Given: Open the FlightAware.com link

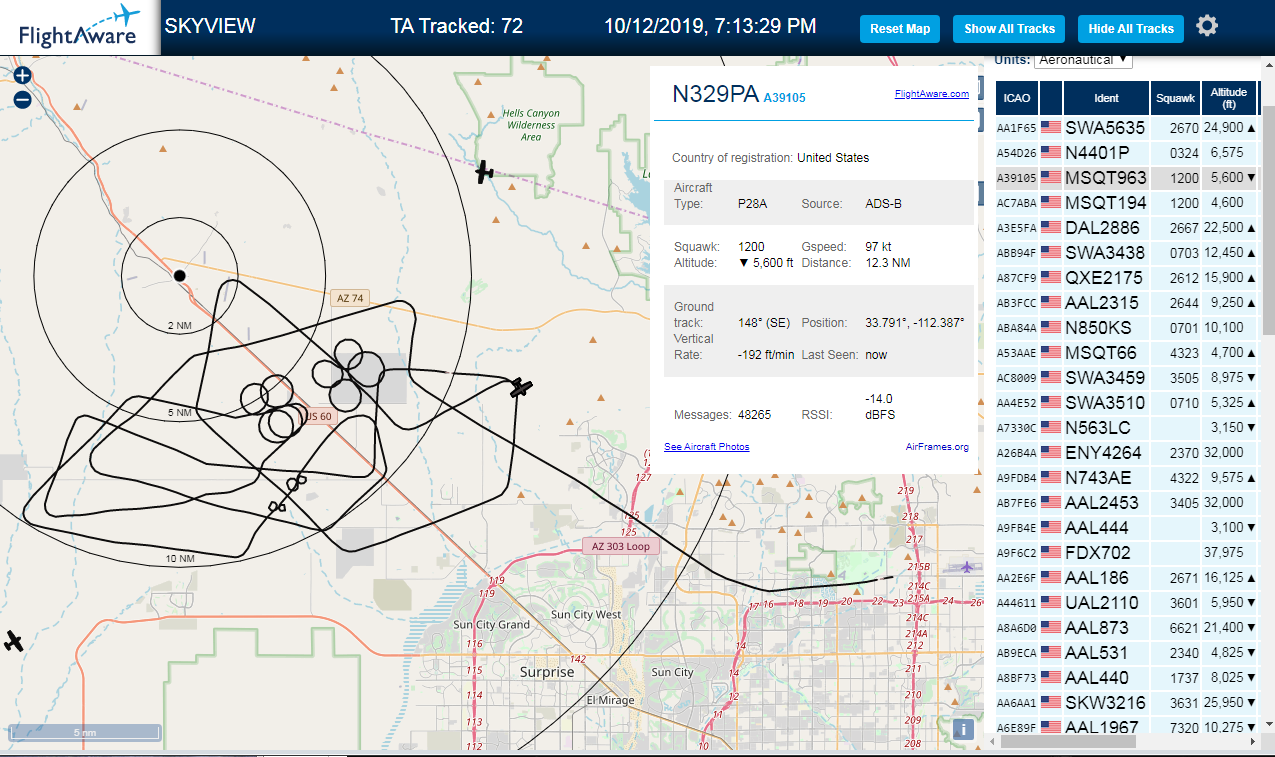Looking at the screenshot, I should pyautogui.click(x=931, y=94).
